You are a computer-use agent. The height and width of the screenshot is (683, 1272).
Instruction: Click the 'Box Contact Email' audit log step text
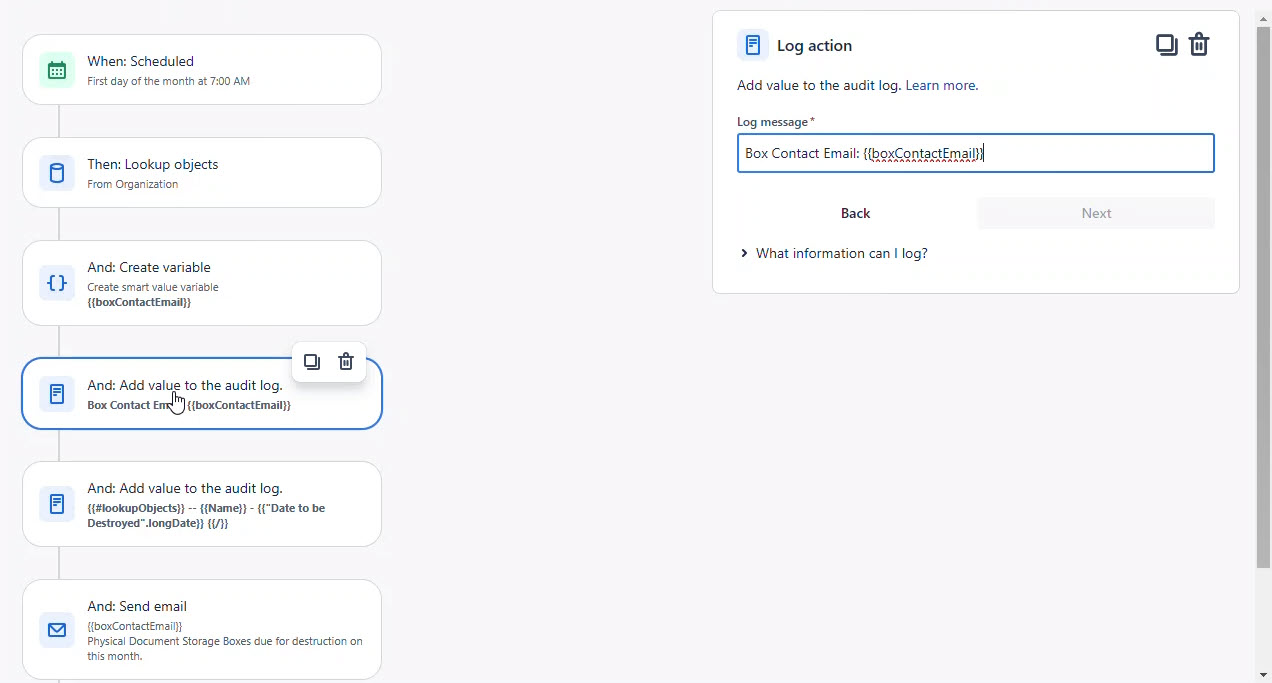click(x=189, y=405)
